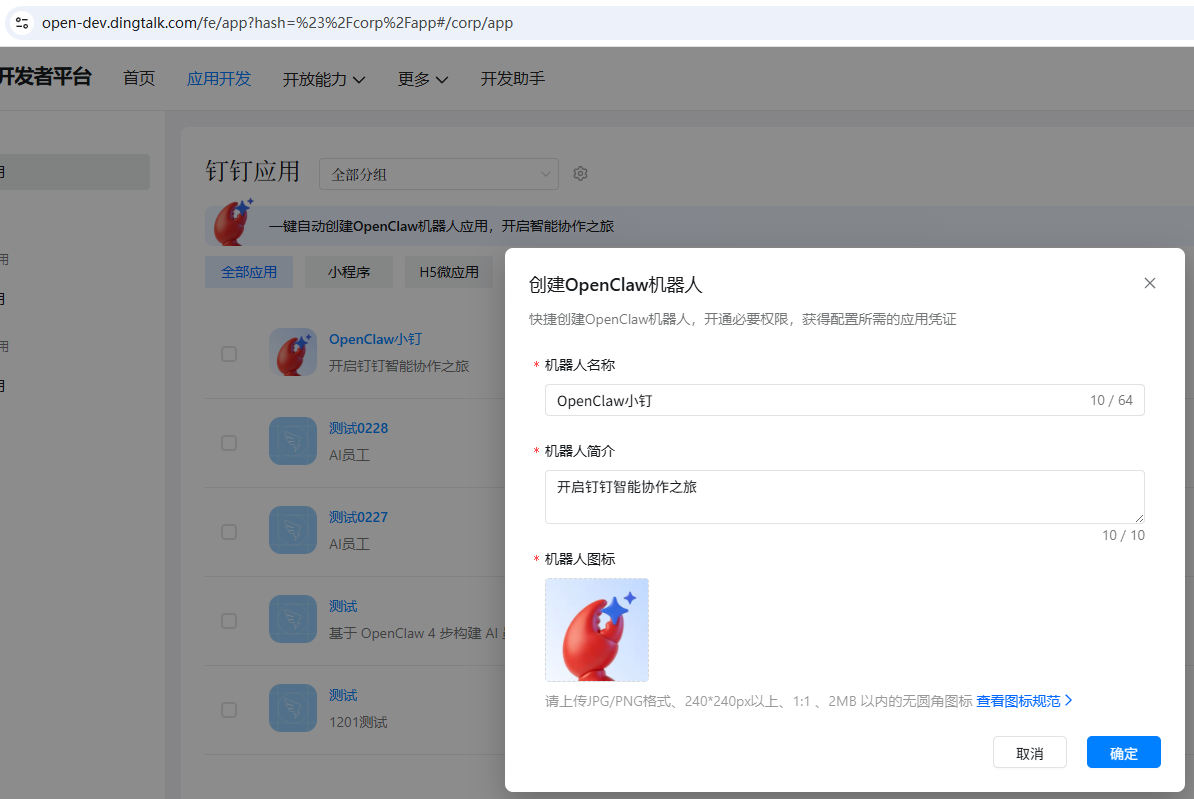Image resolution: width=1194 pixels, height=799 pixels.
Task: Click the 钉钉应用 heading
Action: (x=252, y=171)
